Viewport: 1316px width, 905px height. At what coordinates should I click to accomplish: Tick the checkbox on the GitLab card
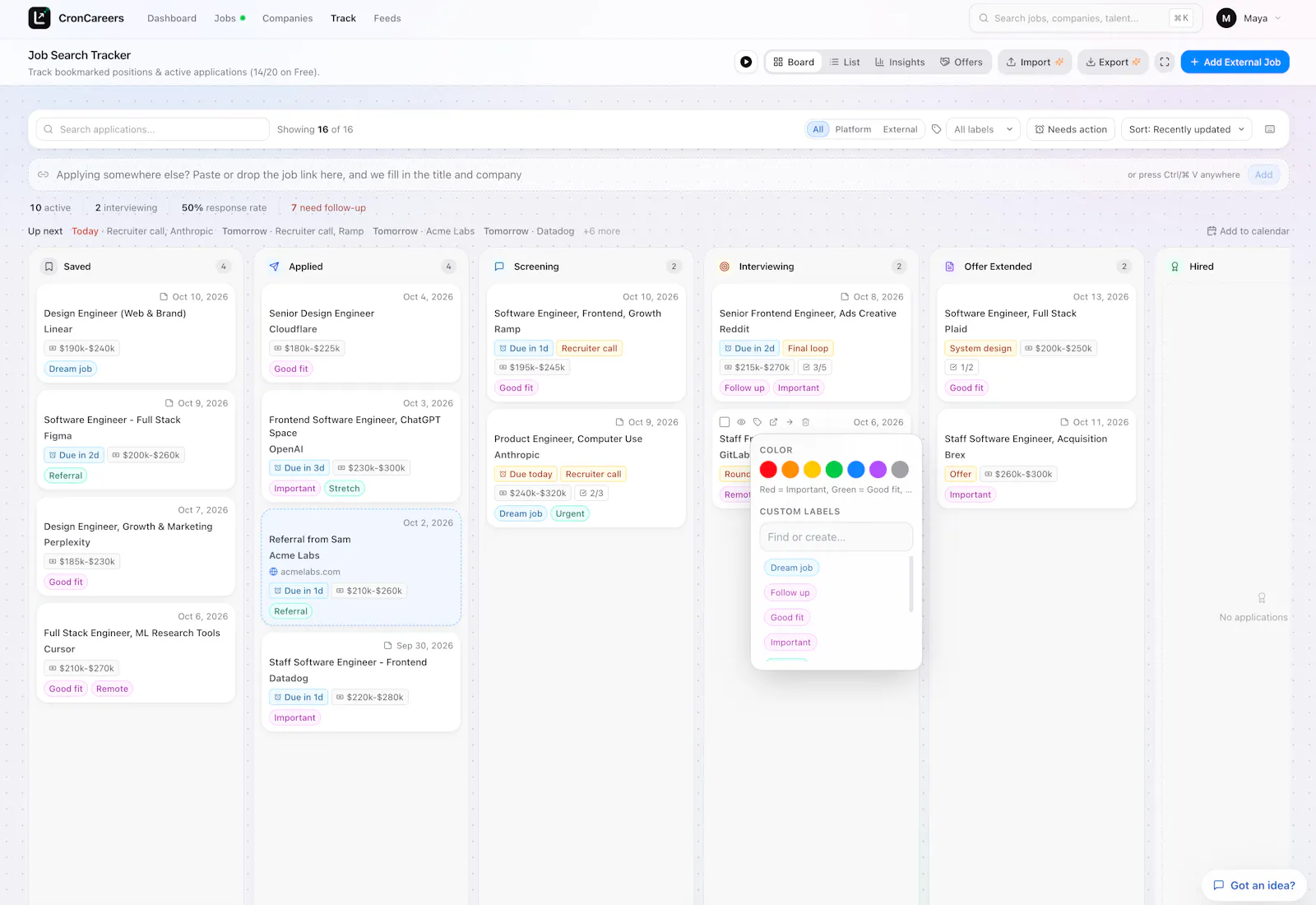pyautogui.click(x=725, y=422)
